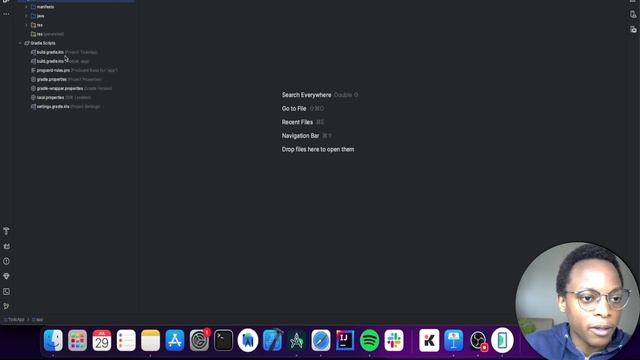Expand the java folder arrow
The width and height of the screenshot is (640, 360).
(x=27, y=16)
